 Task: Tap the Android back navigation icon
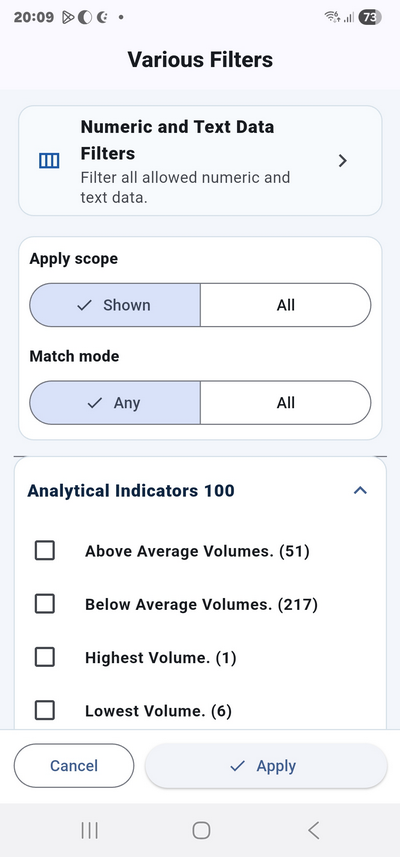coord(313,831)
